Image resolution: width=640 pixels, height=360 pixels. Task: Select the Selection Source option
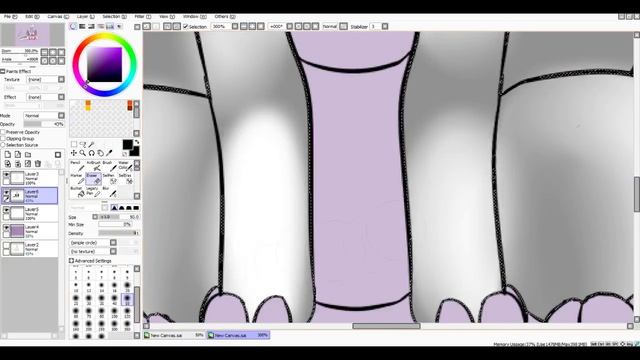3,145
